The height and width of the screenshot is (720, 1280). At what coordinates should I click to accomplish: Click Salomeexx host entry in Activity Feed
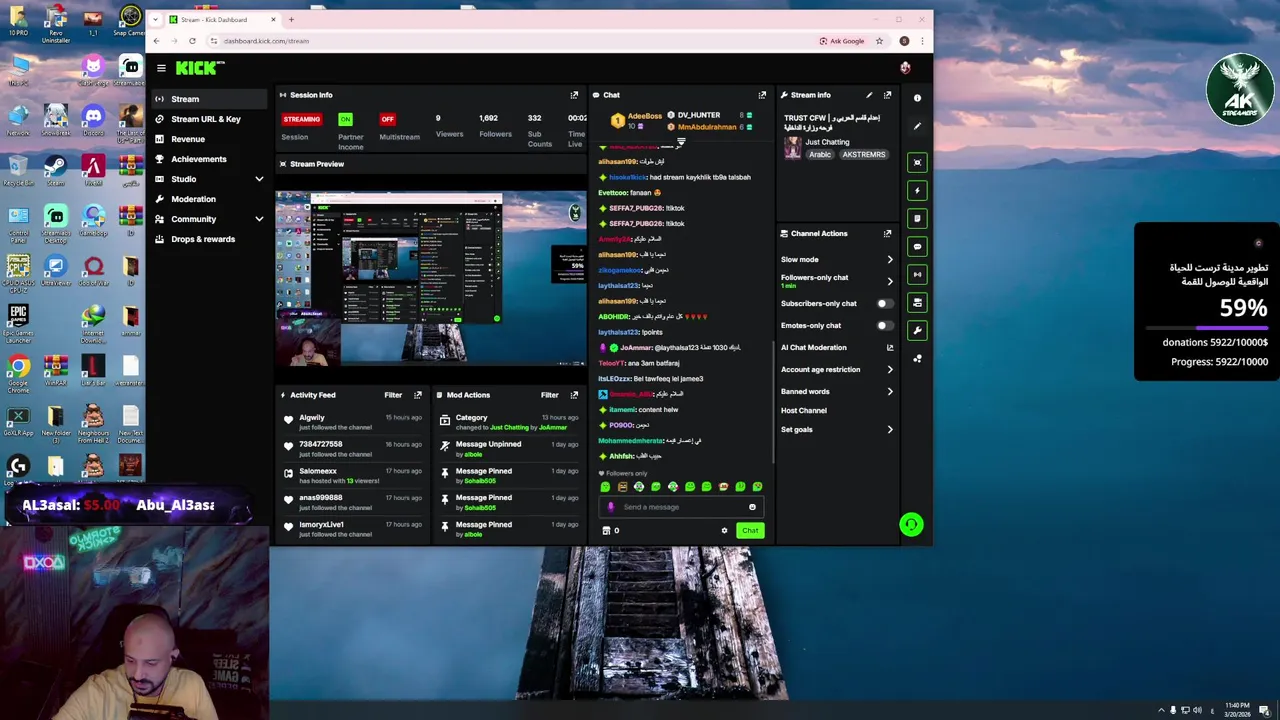pyautogui.click(x=352, y=476)
